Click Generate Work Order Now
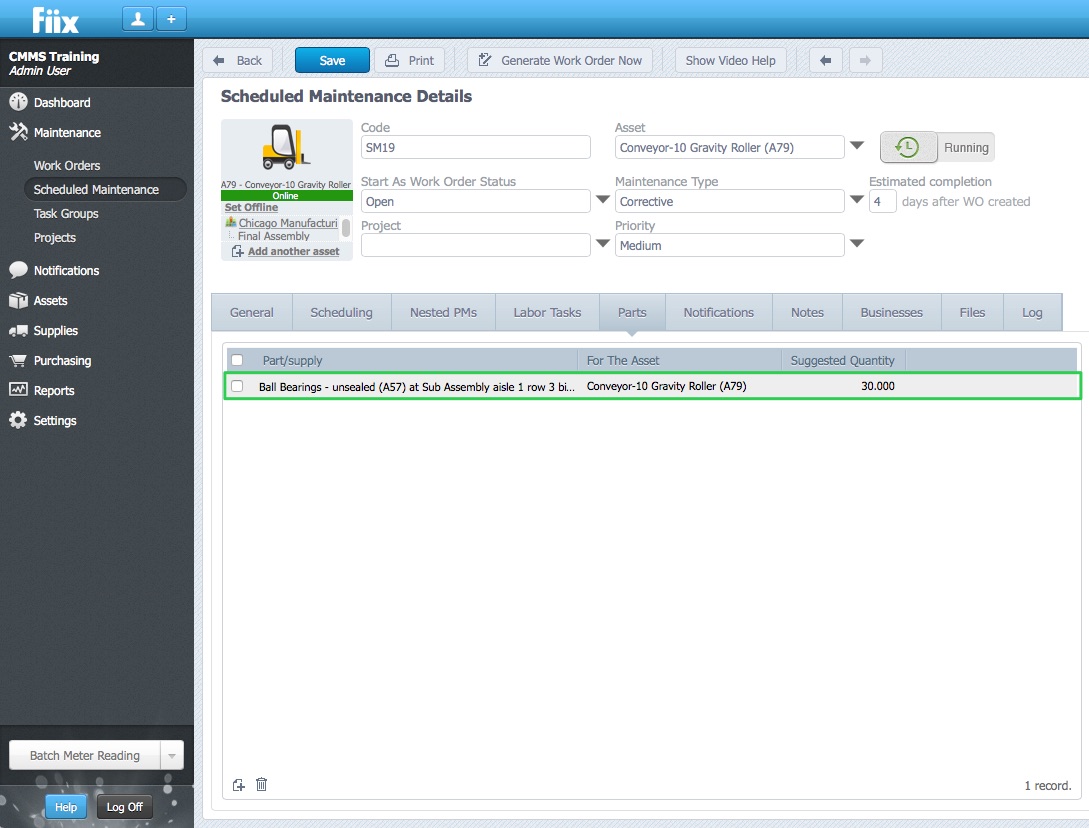Image resolution: width=1089 pixels, height=828 pixels. tap(560, 60)
